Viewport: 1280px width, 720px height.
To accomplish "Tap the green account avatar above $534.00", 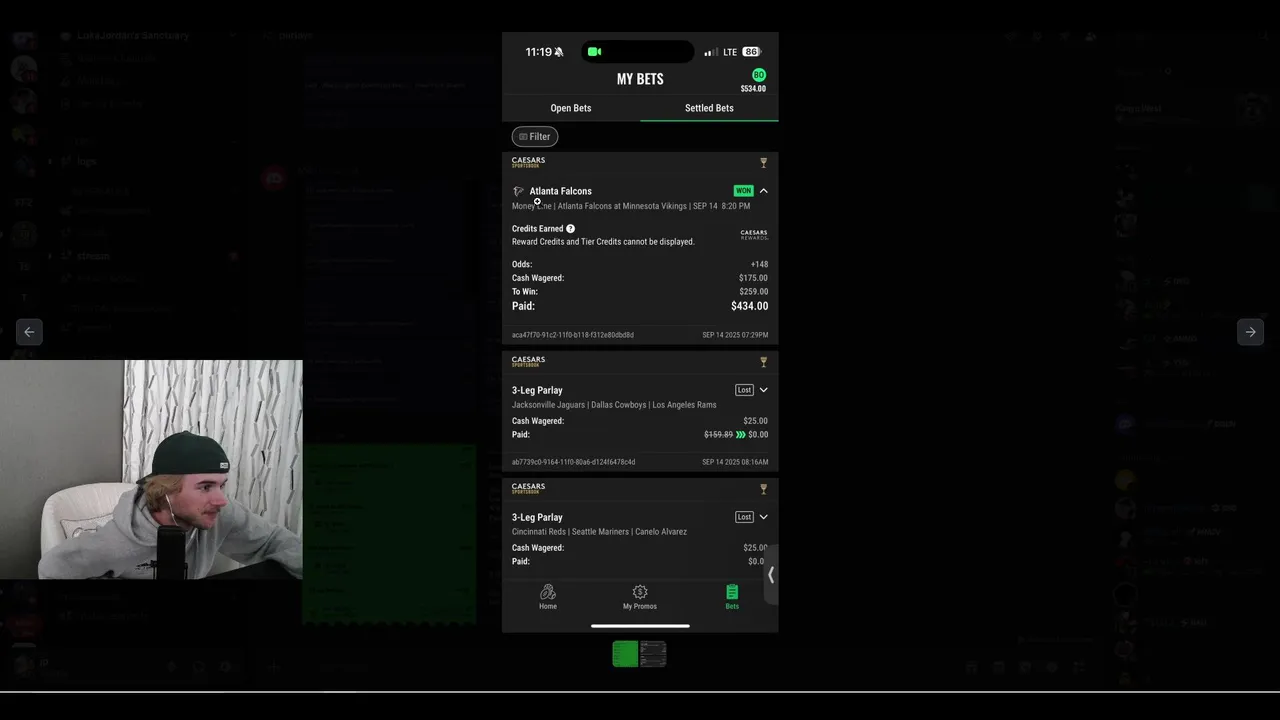I will [759, 75].
